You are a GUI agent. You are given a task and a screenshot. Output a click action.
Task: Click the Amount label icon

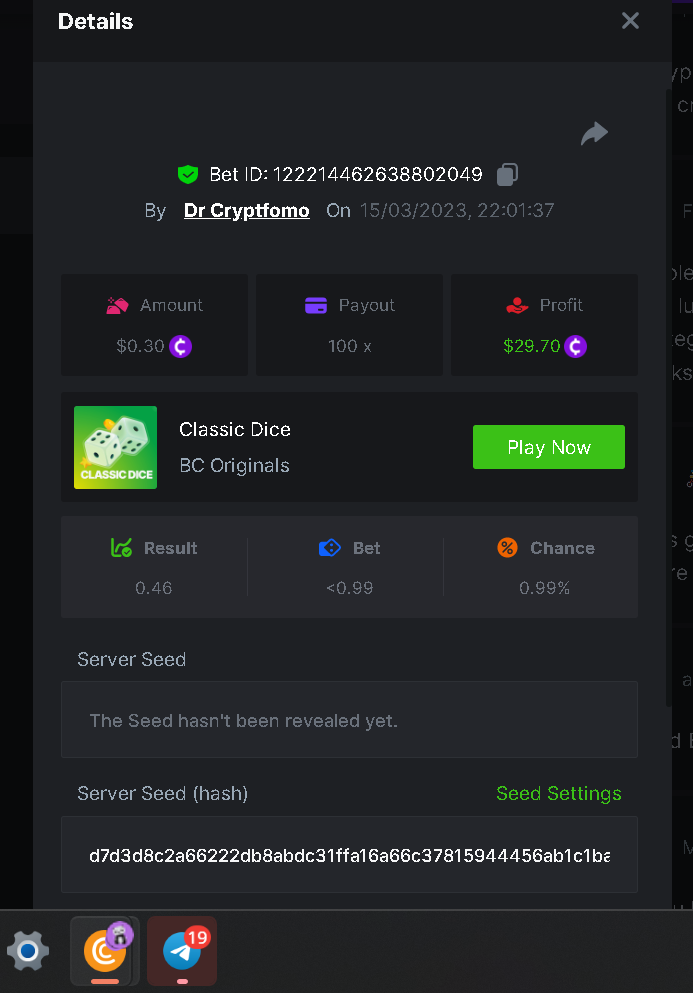click(117, 305)
